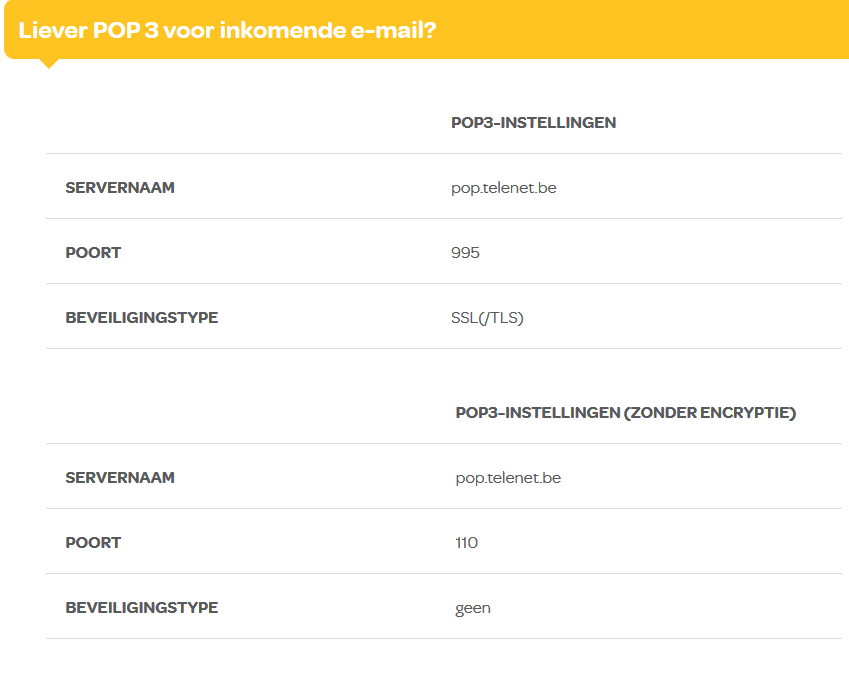This screenshot has width=849, height=673.
Task: Click '(ZONDER ENCRYPTIE)' in second table header
Action: tap(710, 413)
